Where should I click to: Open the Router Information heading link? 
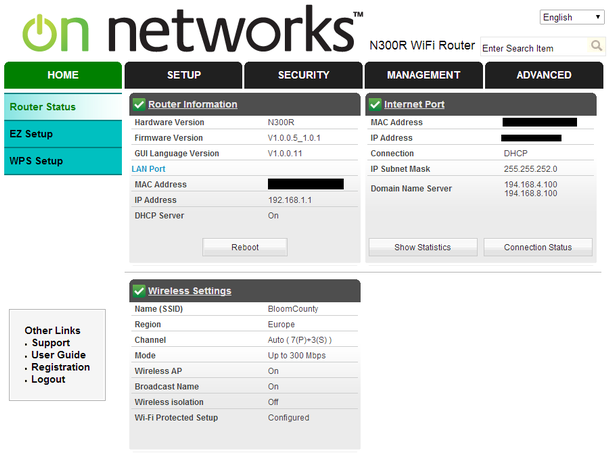193,104
